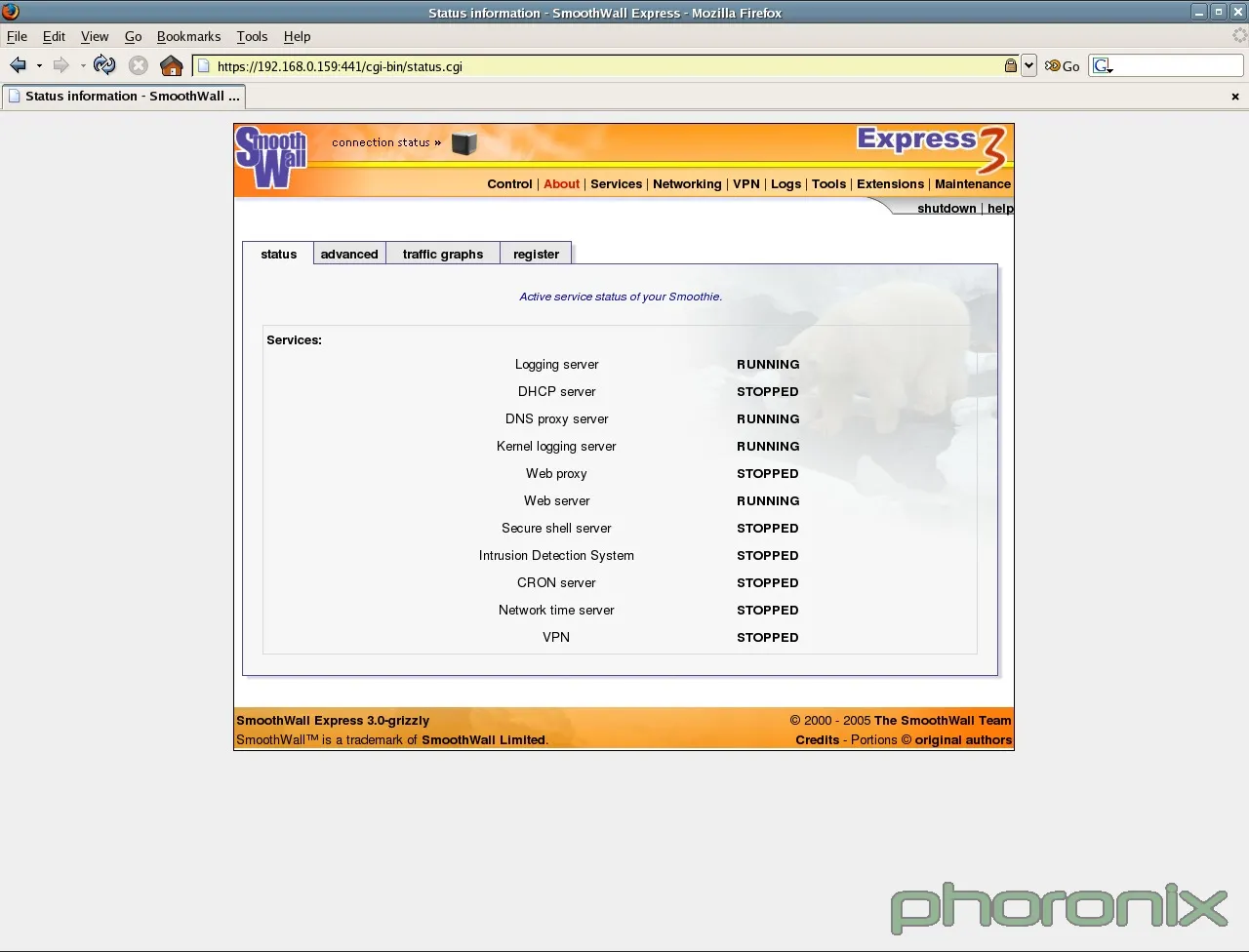Viewport: 1249px width, 952px height.
Task: Click the Intrusion Detection System label
Action: click(x=556, y=555)
